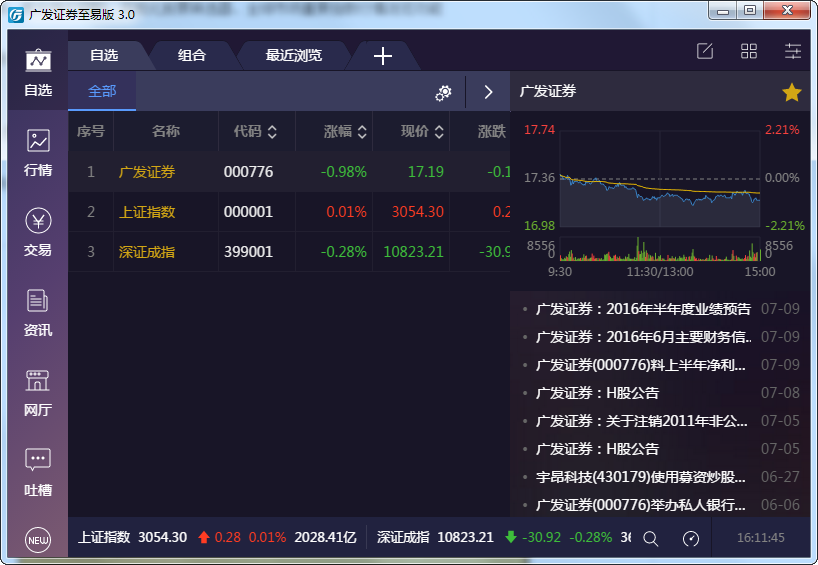Click the clock 16:11:45 in status bar
818x565 pixels.
pos(761,537)
